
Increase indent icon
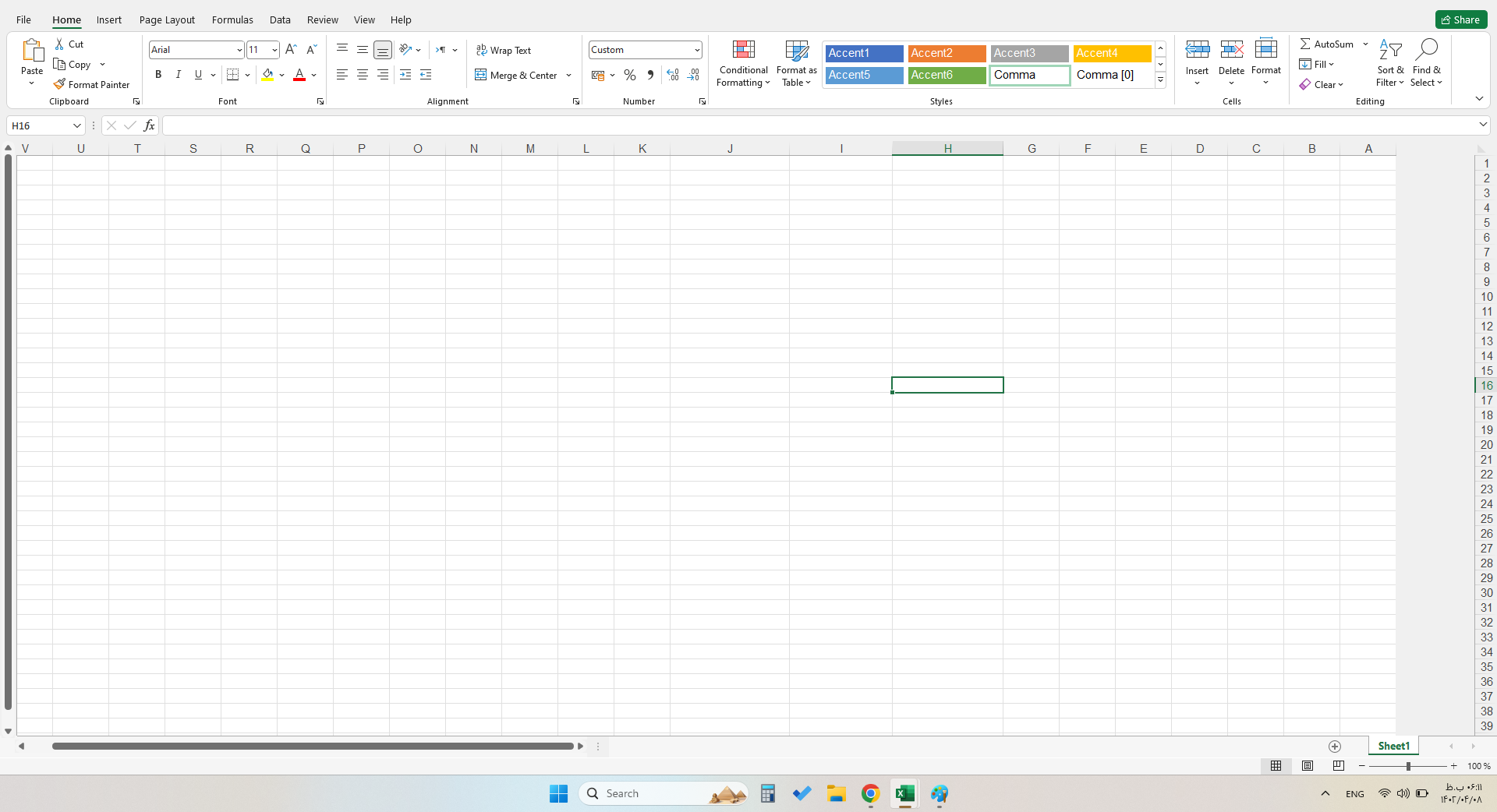click(x=426, y=75)
